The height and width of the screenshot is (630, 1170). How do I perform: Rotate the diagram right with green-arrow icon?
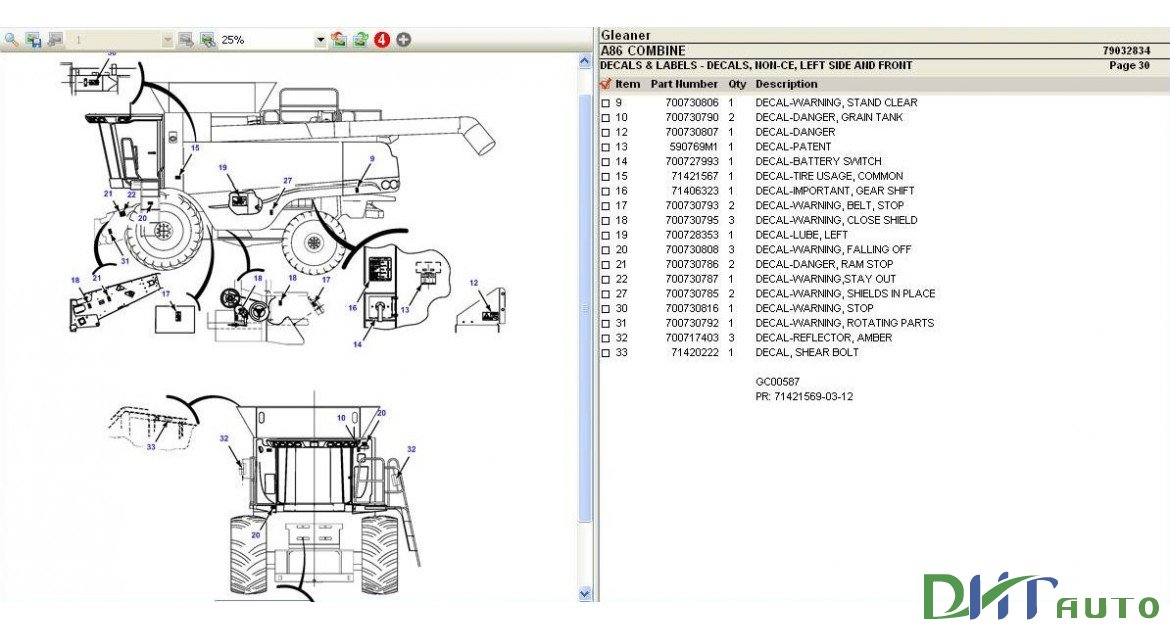point(360,40)
